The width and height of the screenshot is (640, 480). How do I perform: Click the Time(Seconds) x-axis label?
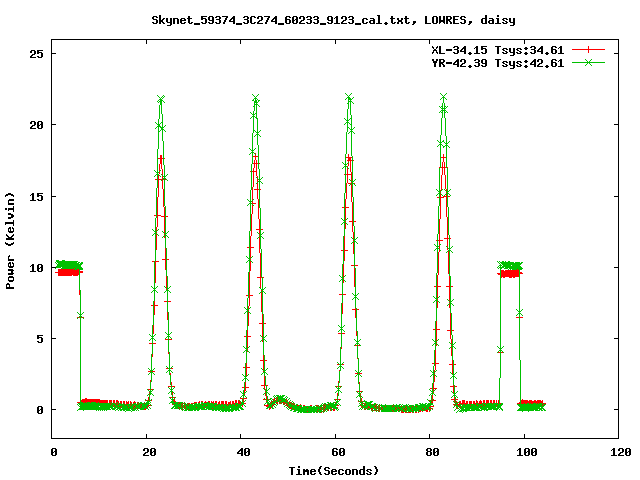333,471
